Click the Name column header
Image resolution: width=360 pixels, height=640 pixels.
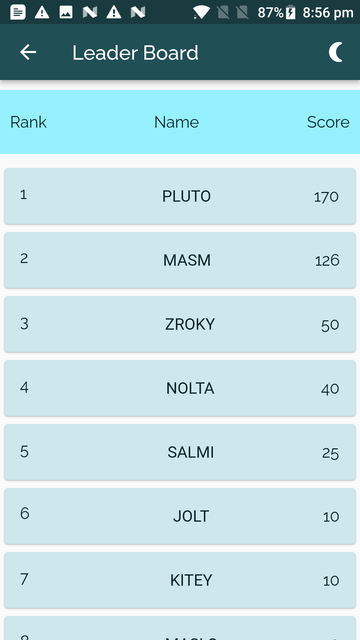tap(176, 122)
